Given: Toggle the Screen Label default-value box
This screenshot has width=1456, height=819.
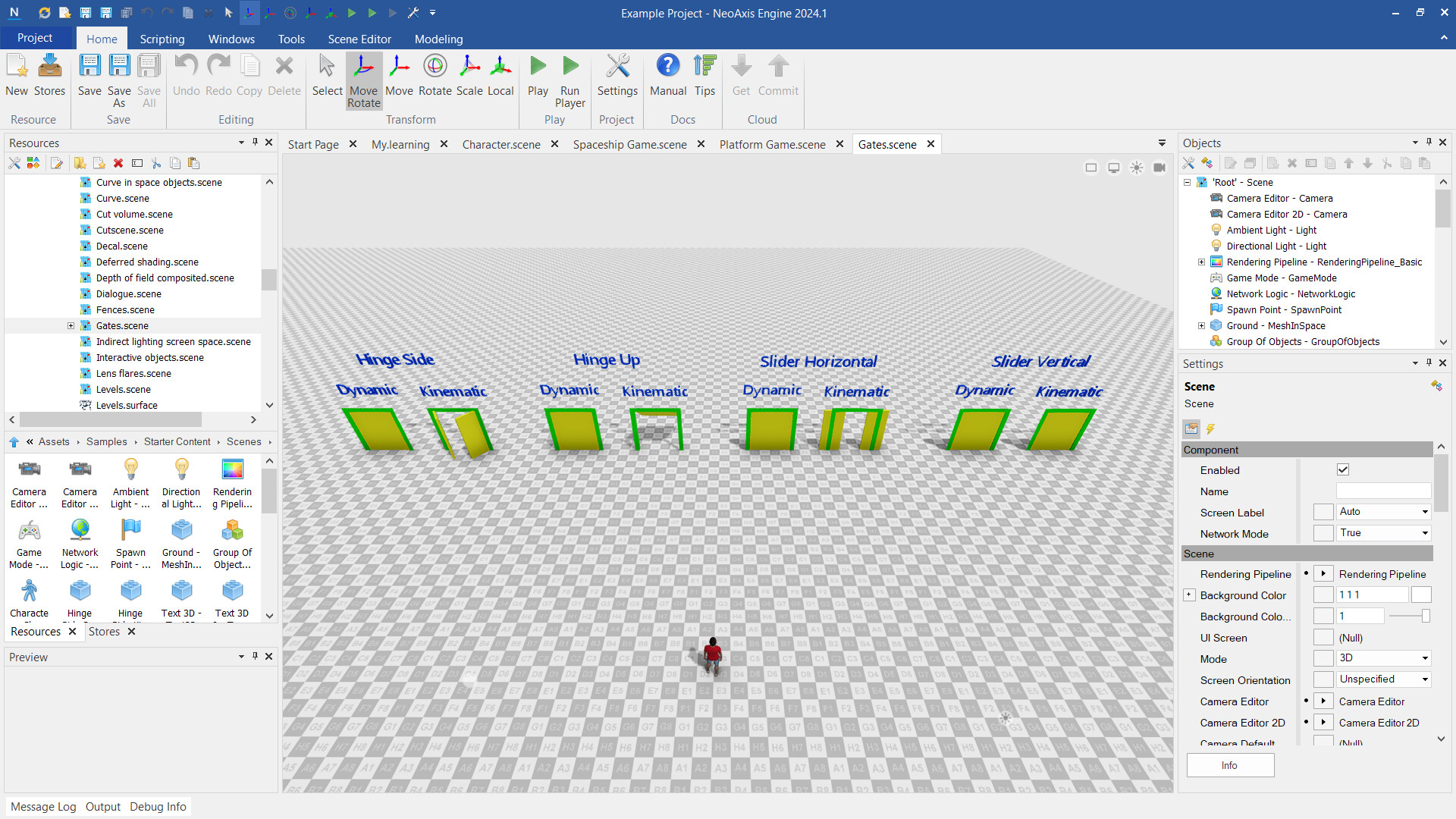Looking at the screenshot, I should tap(1323, 512).
